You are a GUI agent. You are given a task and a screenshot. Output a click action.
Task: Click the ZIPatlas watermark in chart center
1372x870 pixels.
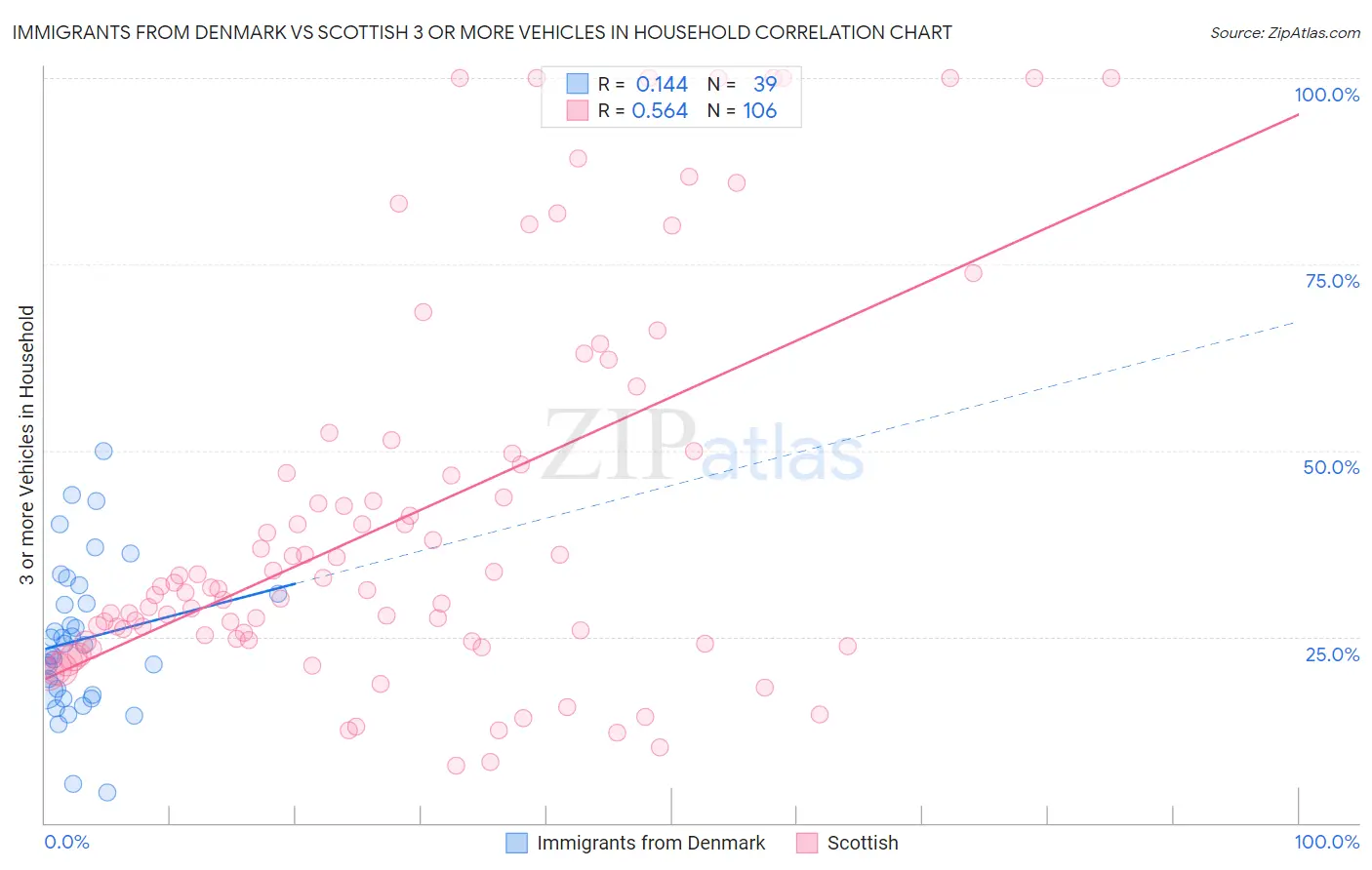(703, 446)
